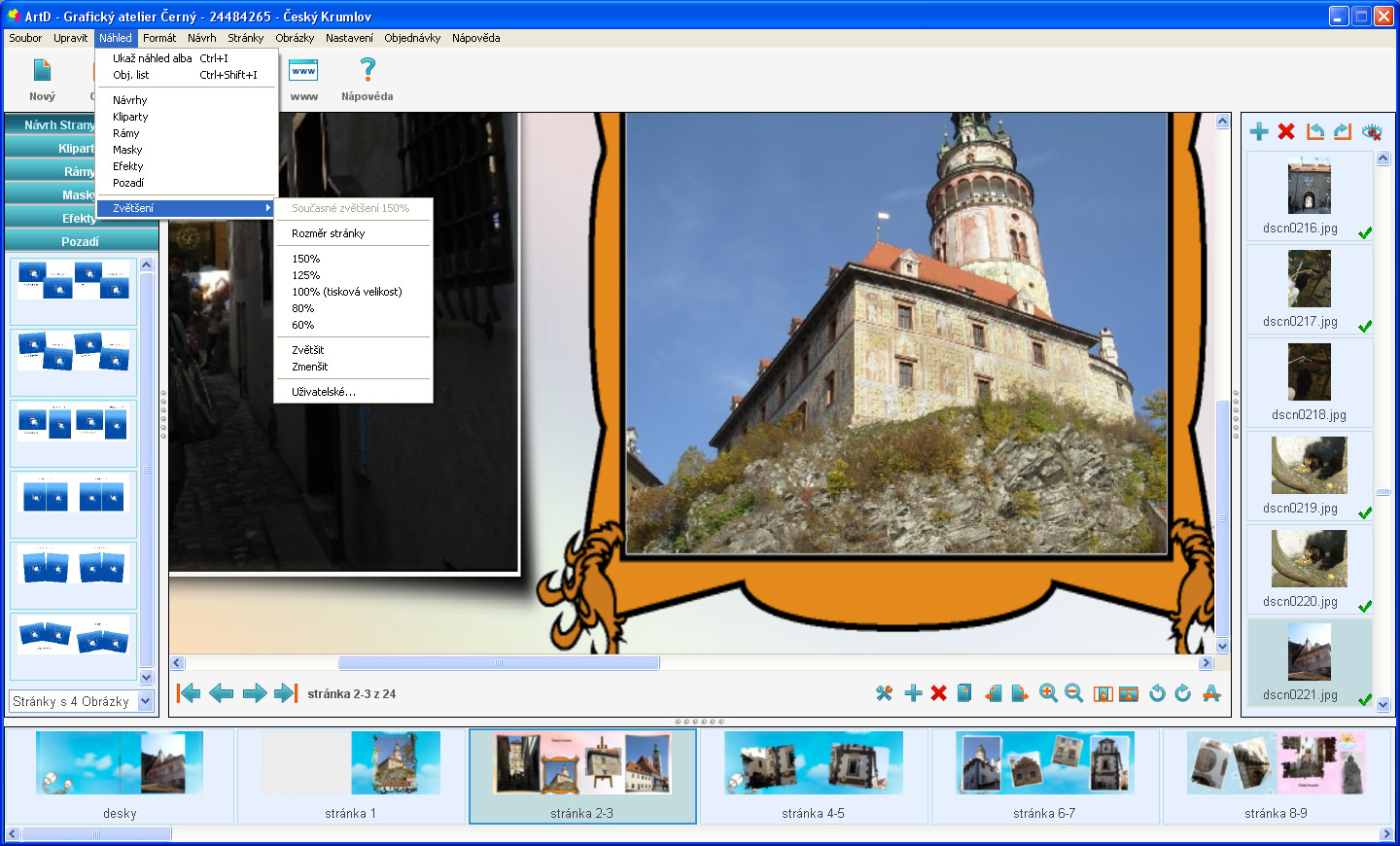This screenshot has height=846, width=1400.
Task: Select stránka 8-9 thumbnail
Action: 1277,776
